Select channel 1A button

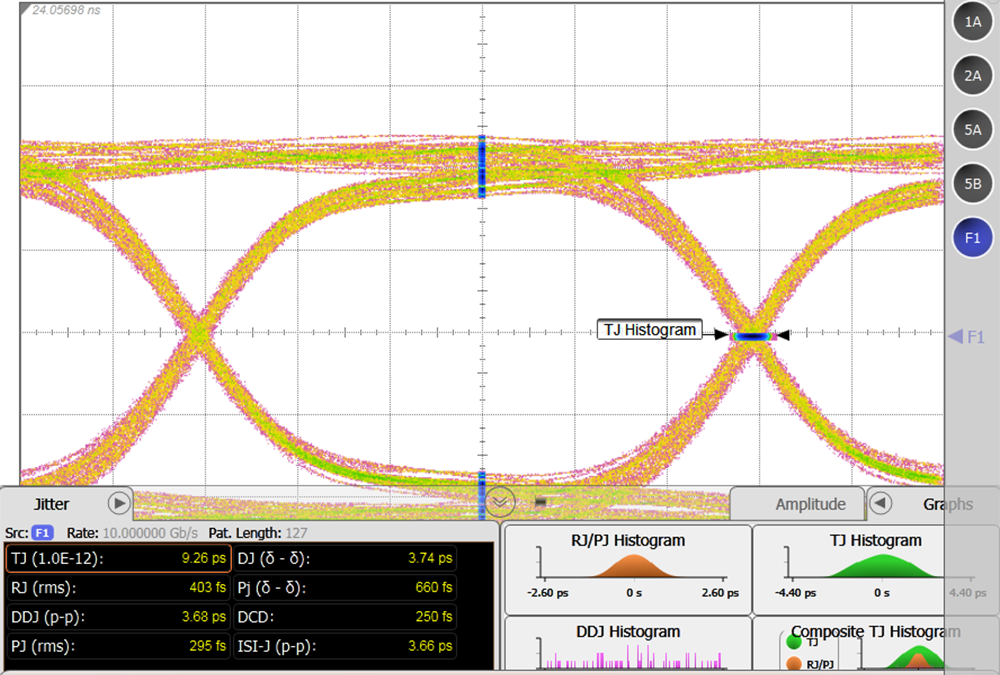[x=972, y=21]
